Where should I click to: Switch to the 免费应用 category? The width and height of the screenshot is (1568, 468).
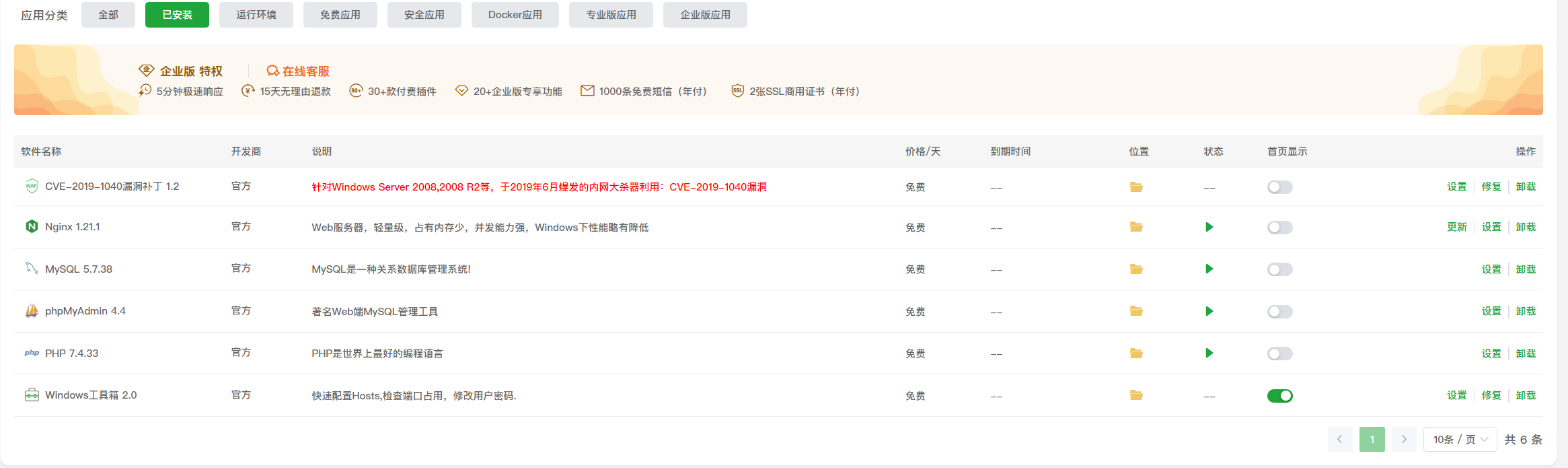click(340, 15)
